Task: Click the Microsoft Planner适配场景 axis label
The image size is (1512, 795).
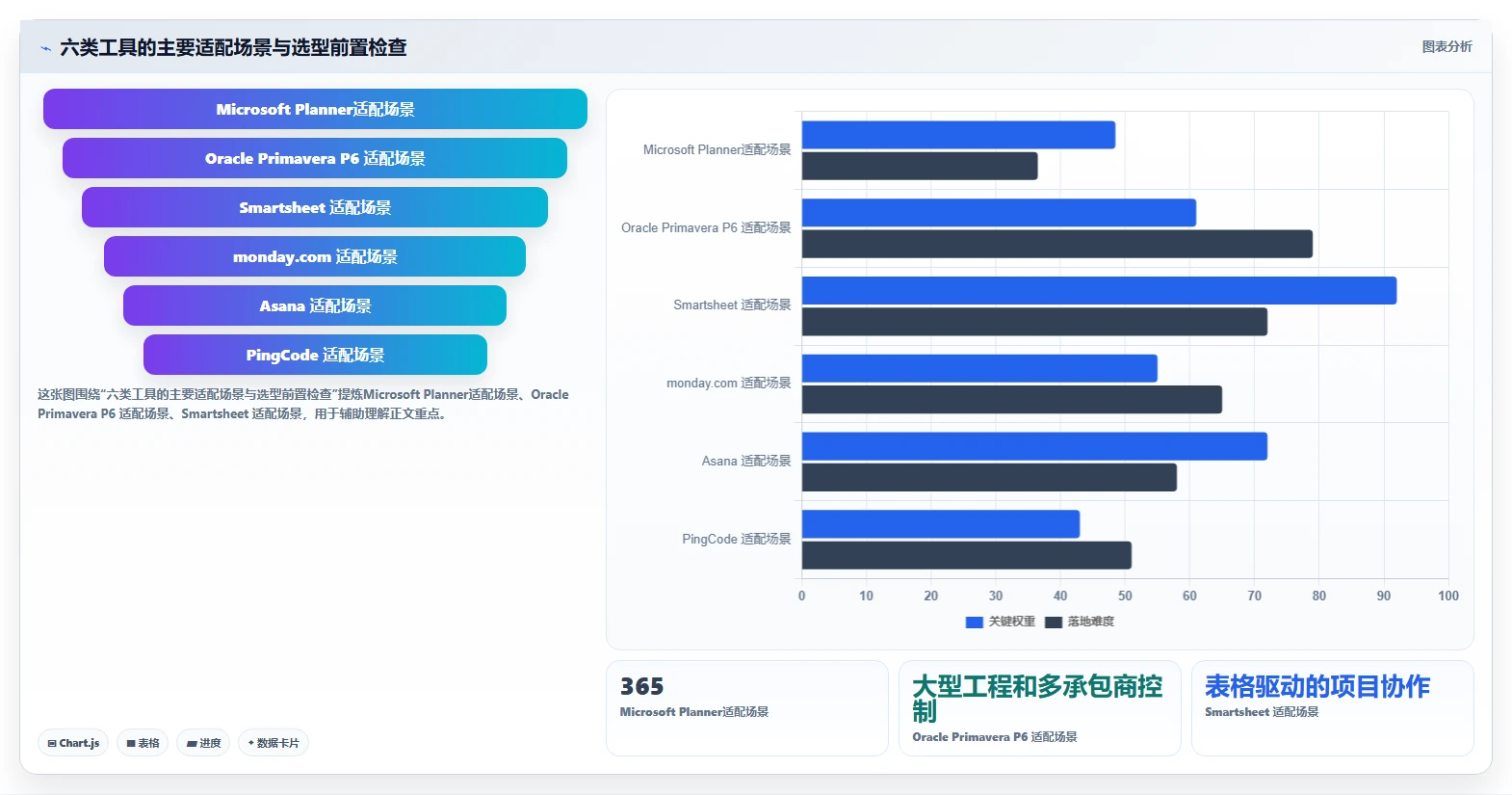Action: click(x=717, y=150)
